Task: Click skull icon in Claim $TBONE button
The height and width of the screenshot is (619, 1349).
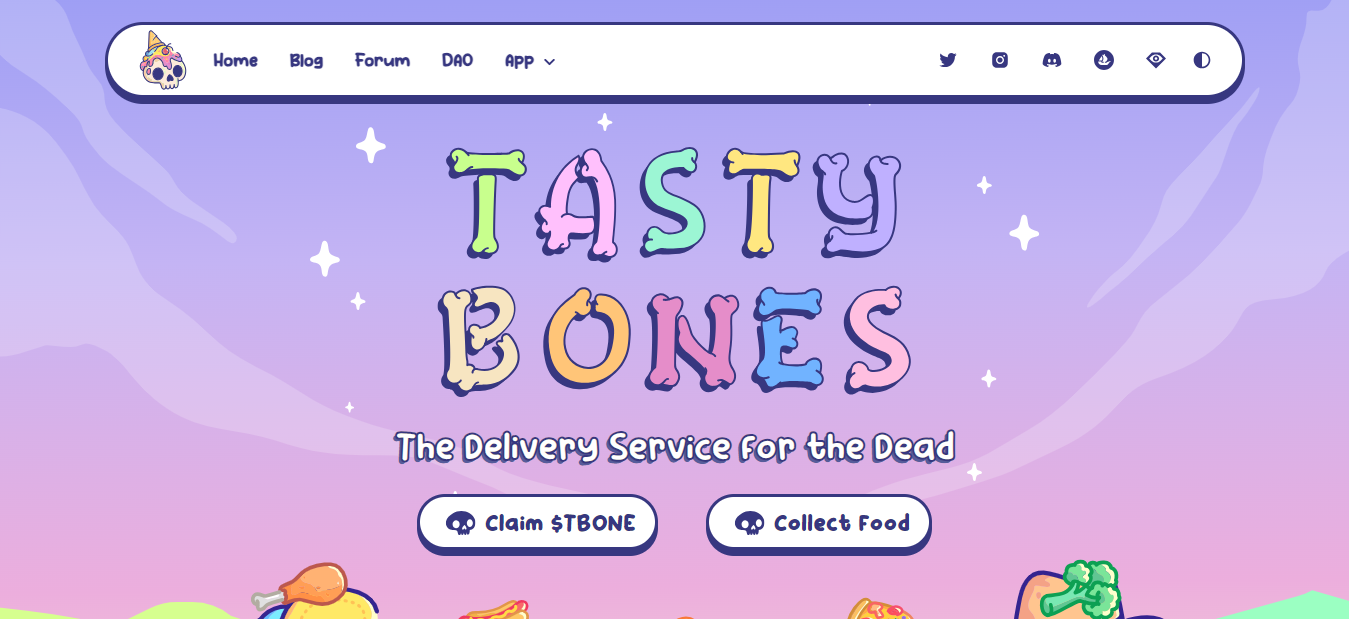Action: click(x=461, y=523)
